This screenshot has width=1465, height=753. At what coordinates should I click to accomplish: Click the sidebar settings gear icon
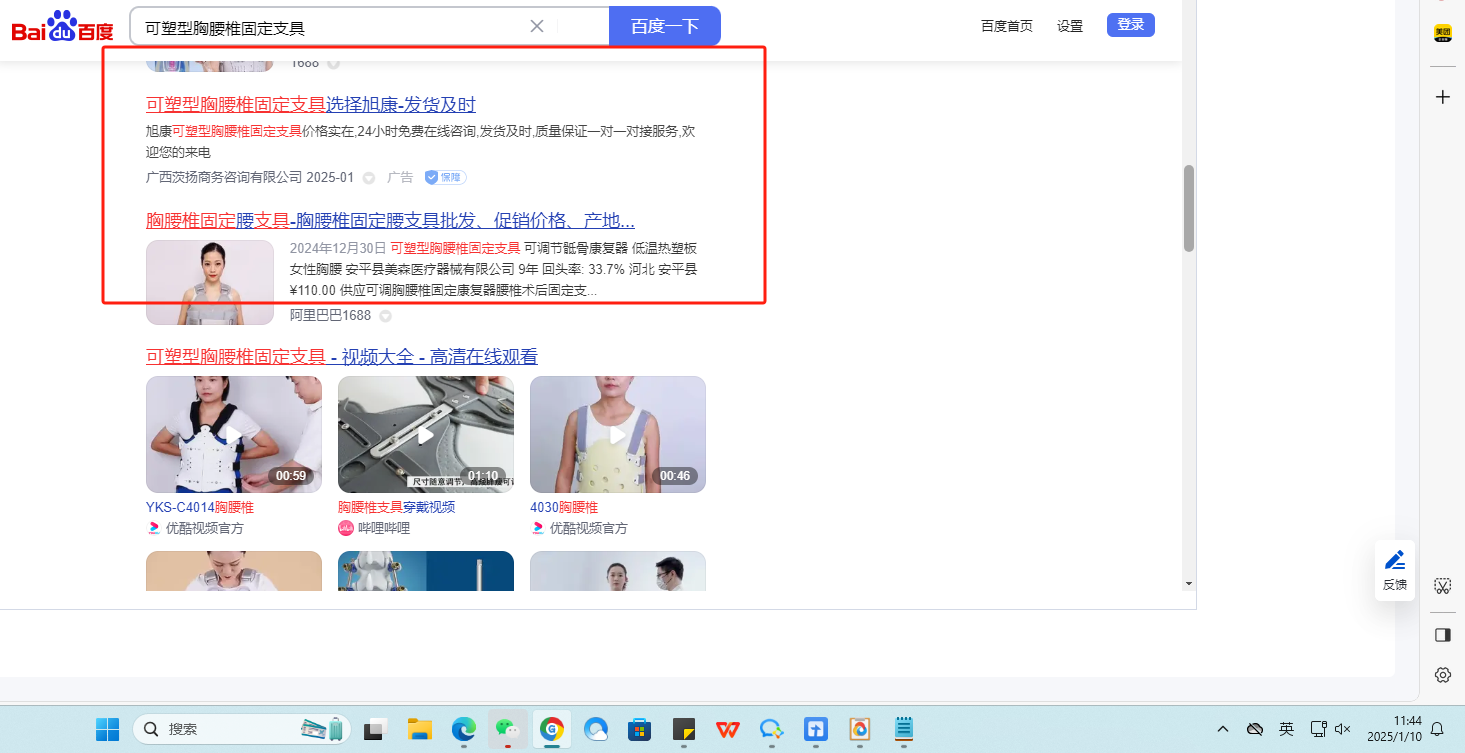[1442, 675]
